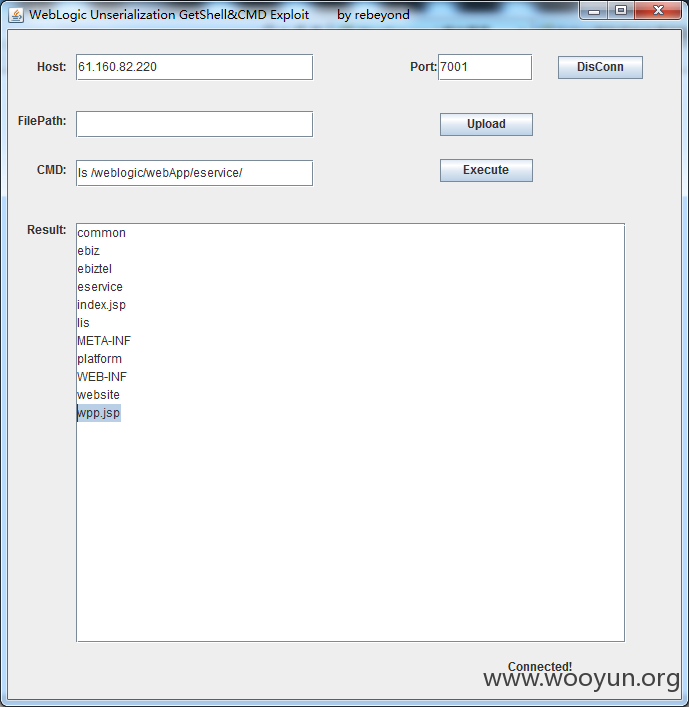
Task: Click the 'Port:' label
Action: coord(423,67)
